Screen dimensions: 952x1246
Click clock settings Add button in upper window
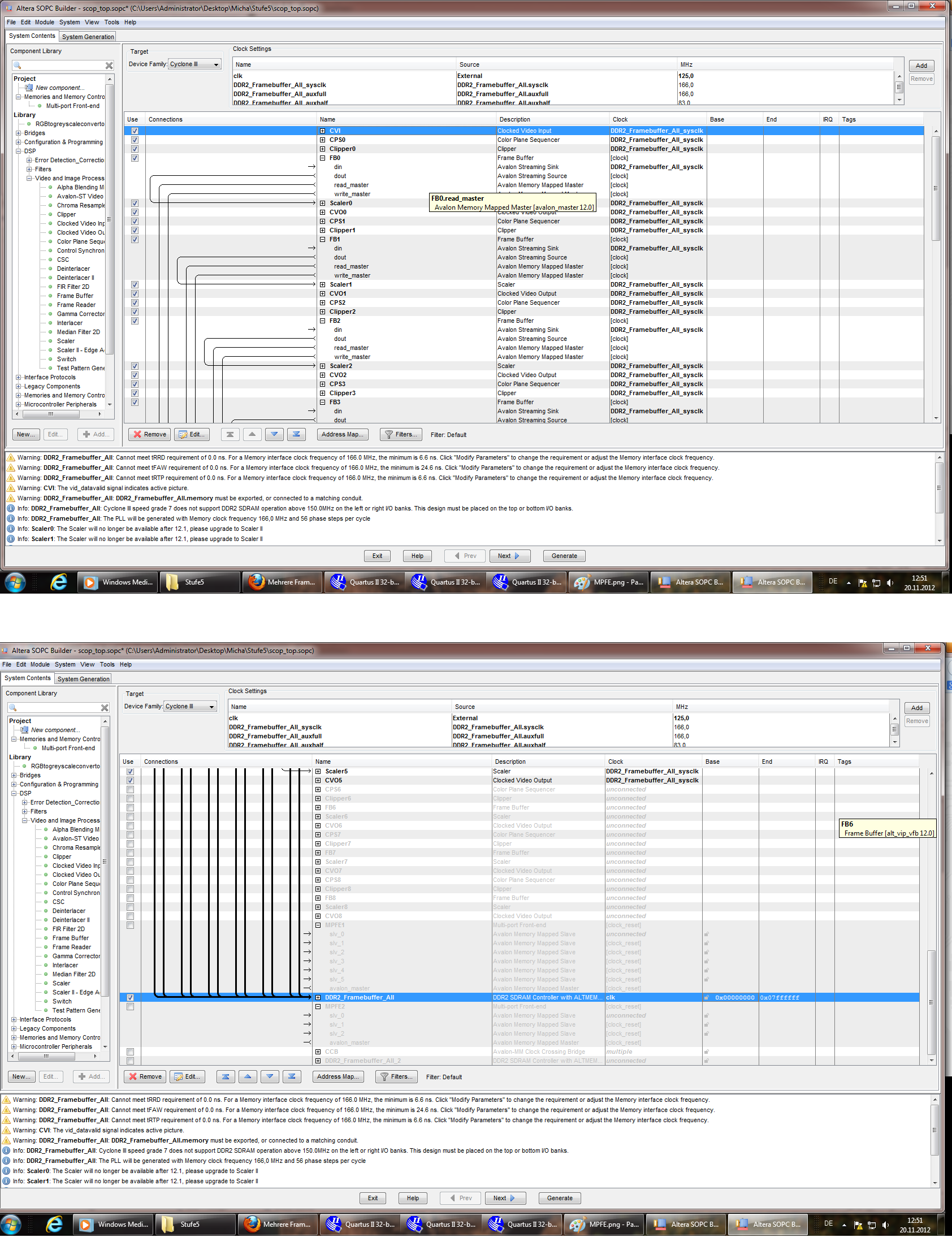(x=921, y=66)
